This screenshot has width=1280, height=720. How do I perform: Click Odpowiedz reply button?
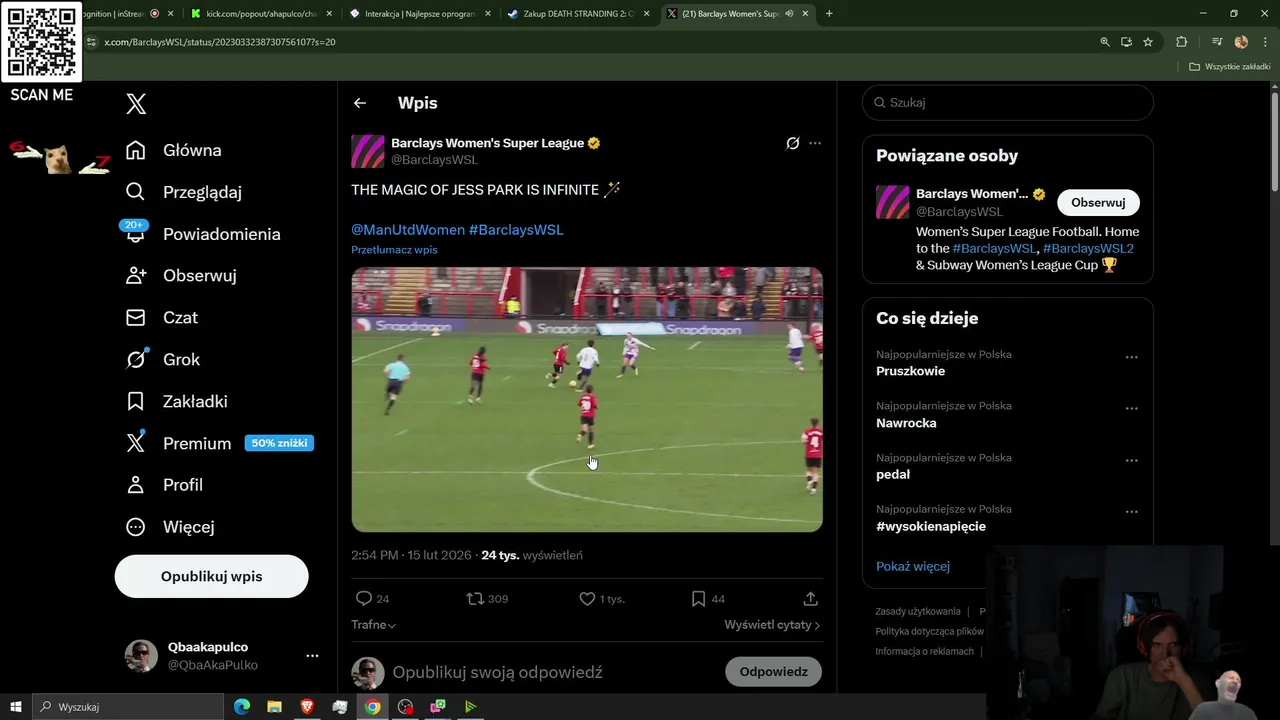pyautogui.click(x=773, y=672)
